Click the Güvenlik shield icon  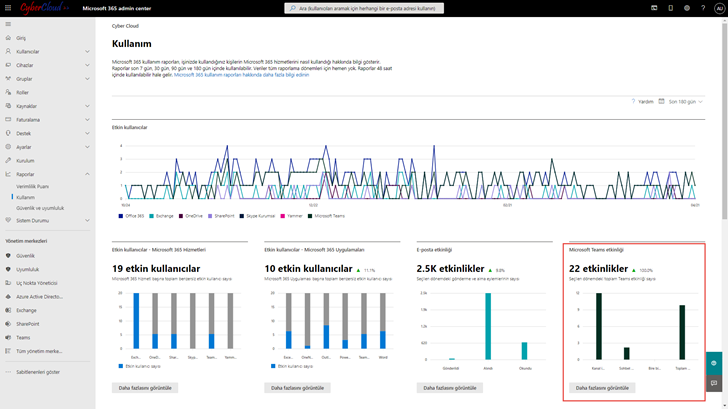point(8,256)
